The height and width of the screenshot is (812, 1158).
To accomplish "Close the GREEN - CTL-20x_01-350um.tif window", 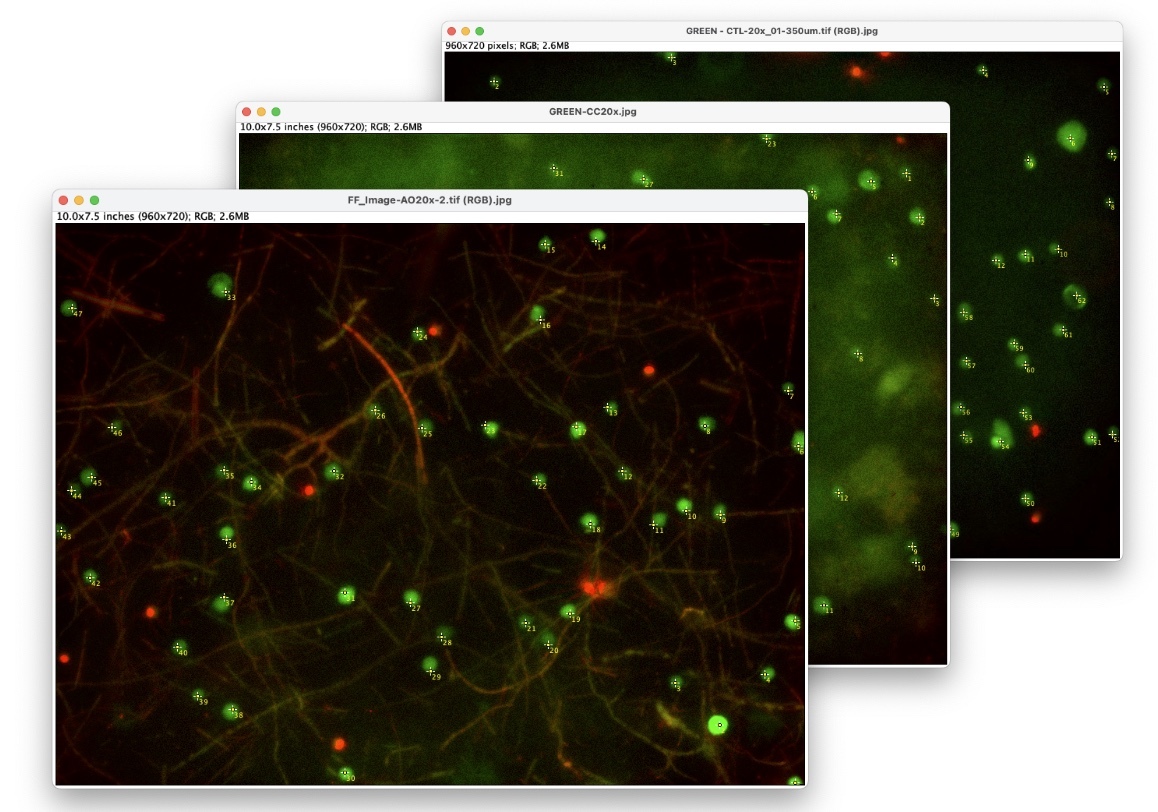I will tap(451, 31).
